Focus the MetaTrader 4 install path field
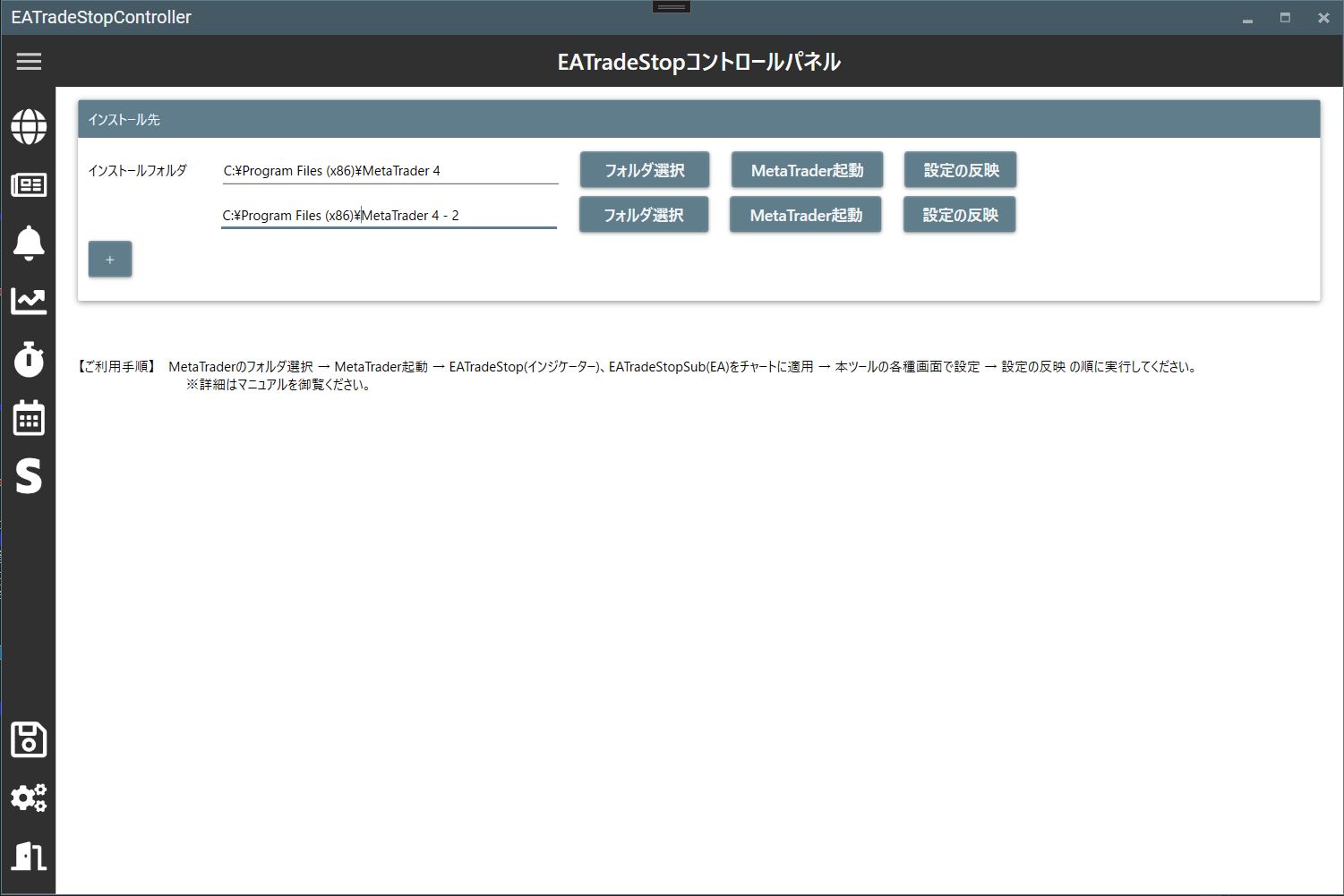This screenshot has width=1344, height=896. 390,171
